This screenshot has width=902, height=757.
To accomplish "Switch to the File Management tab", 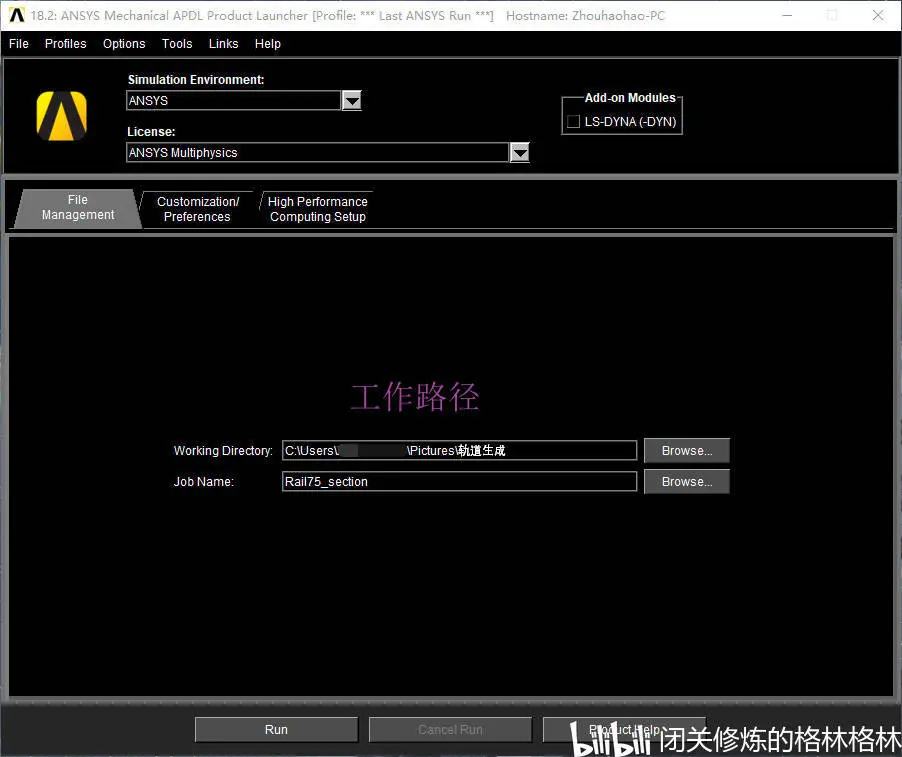I will coord(78,208).
